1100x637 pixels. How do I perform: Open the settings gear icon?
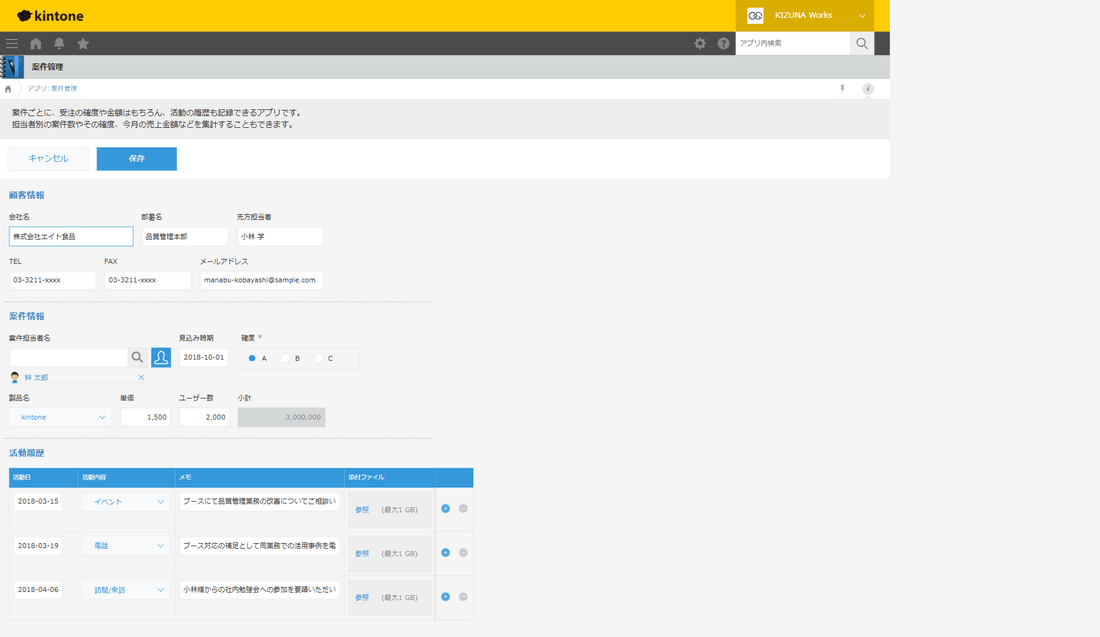point(700,43)
